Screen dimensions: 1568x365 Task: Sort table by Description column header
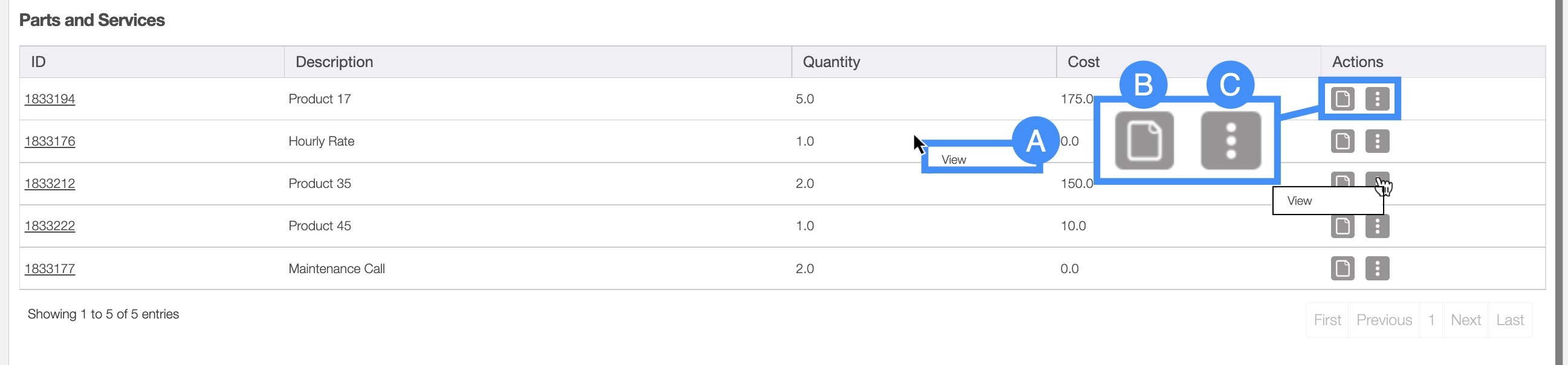[334, 62]
